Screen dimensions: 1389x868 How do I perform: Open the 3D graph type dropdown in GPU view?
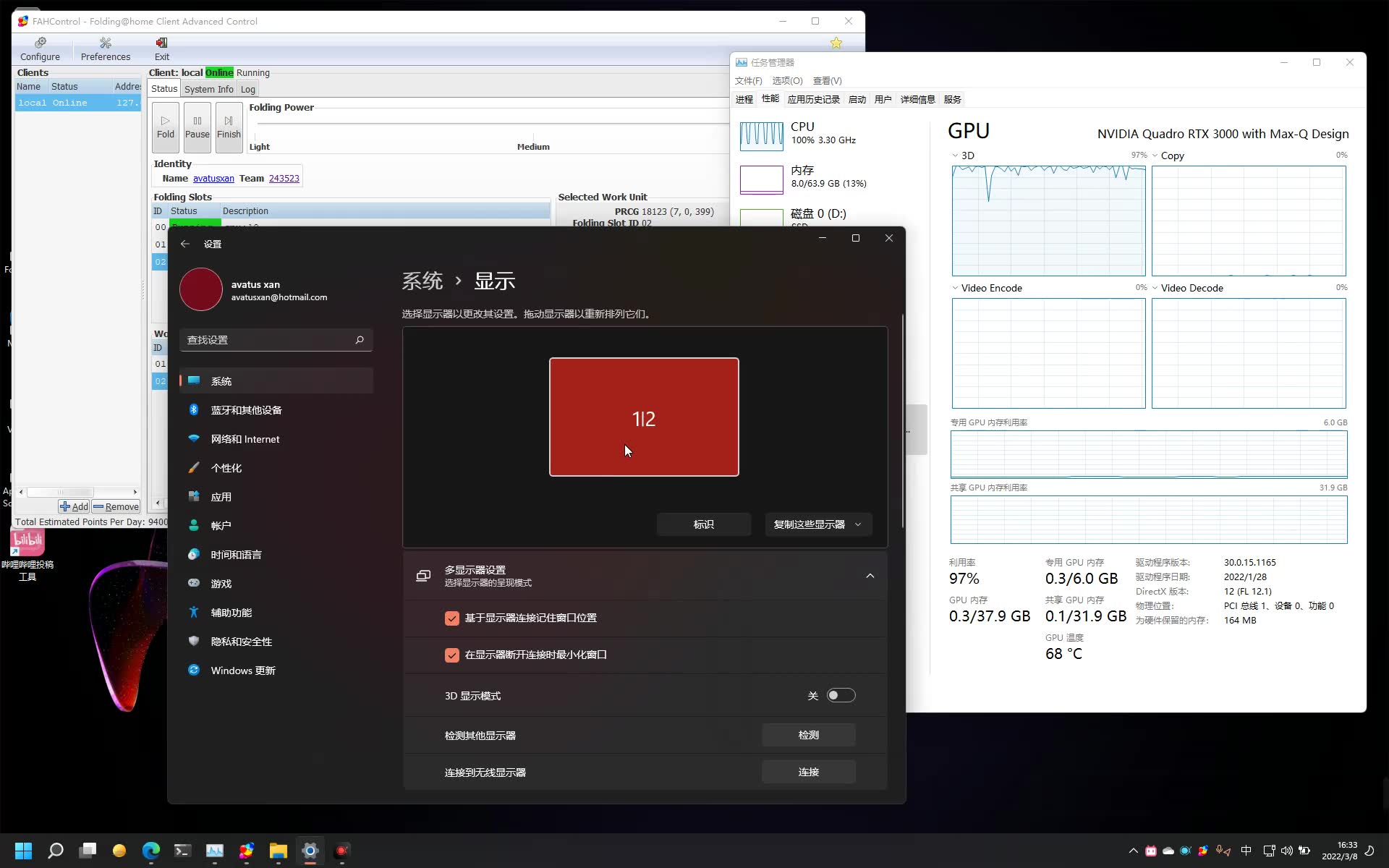956,155
